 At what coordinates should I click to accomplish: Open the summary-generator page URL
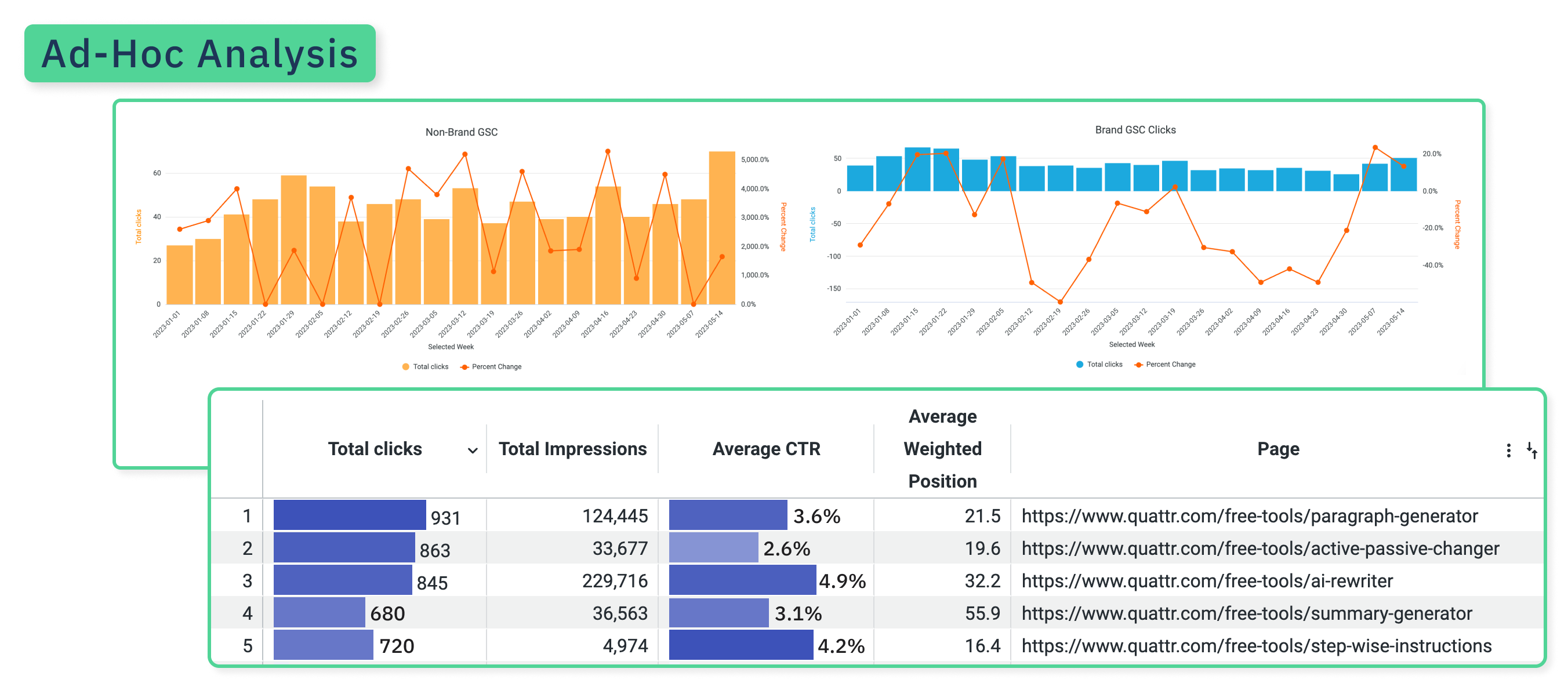coord(1246,613)
